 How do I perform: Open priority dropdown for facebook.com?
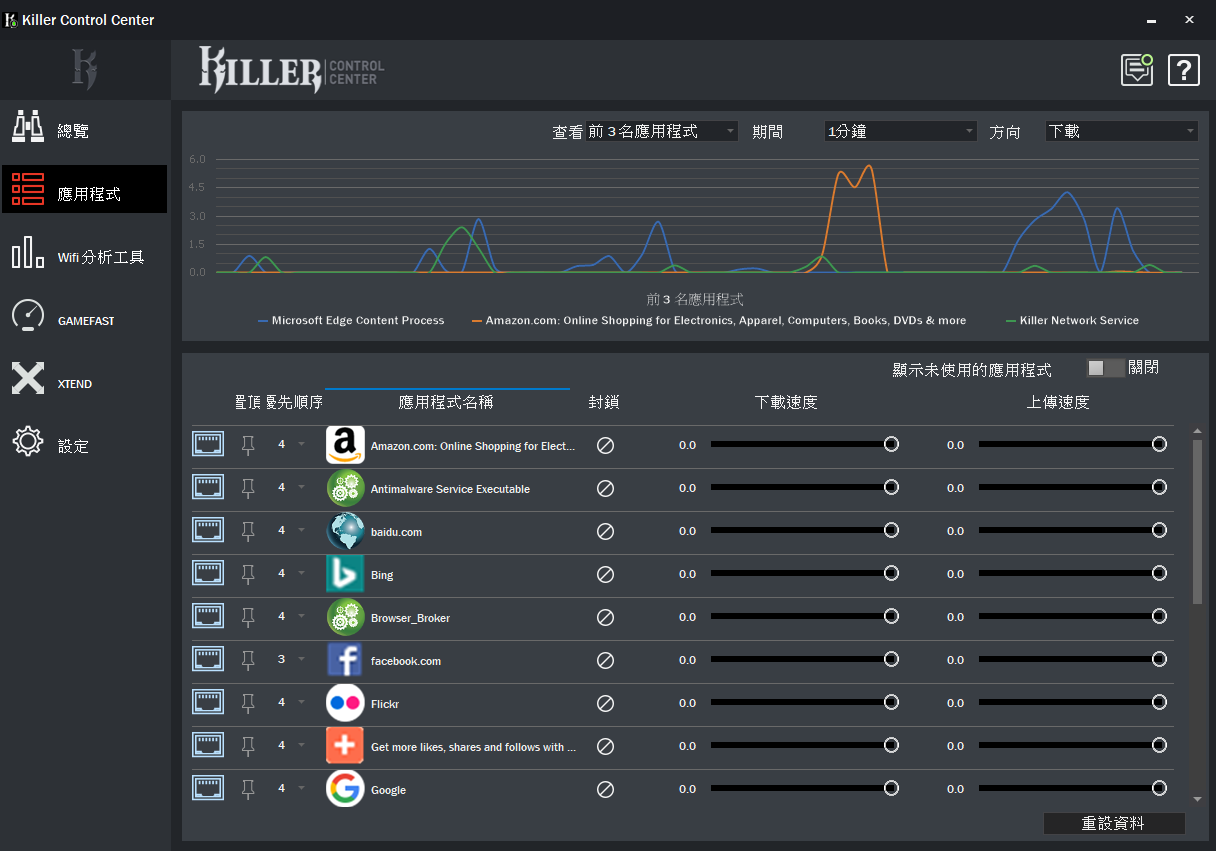[x=301, y=660]
